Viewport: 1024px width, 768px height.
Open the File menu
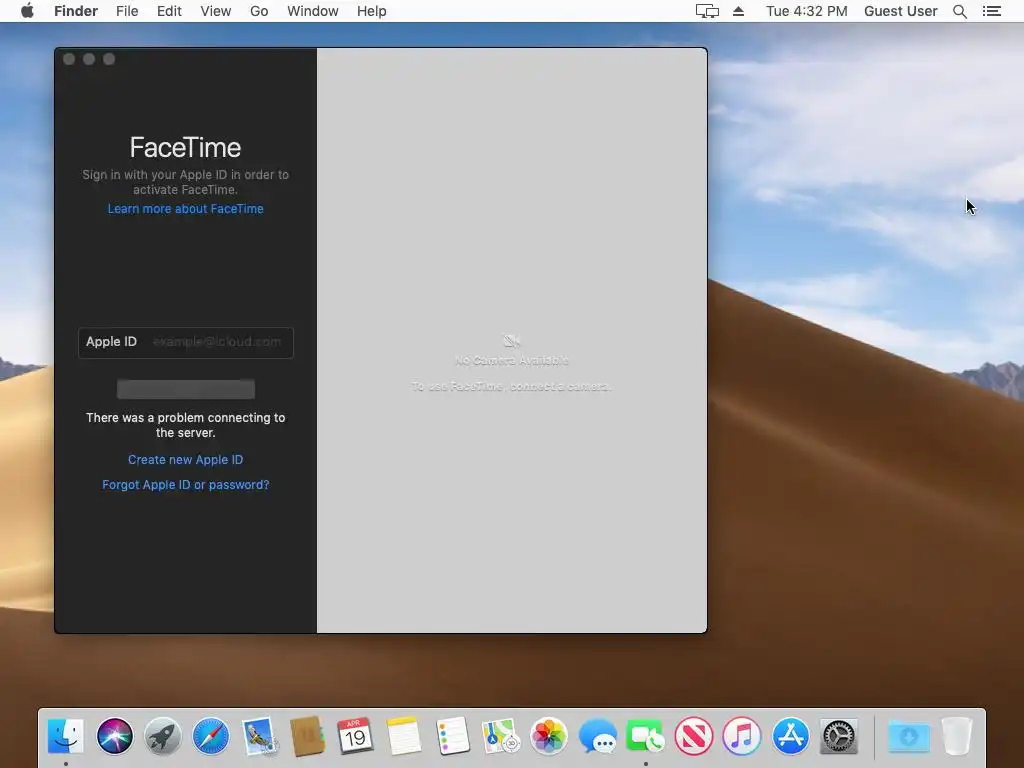coord(127,11)
